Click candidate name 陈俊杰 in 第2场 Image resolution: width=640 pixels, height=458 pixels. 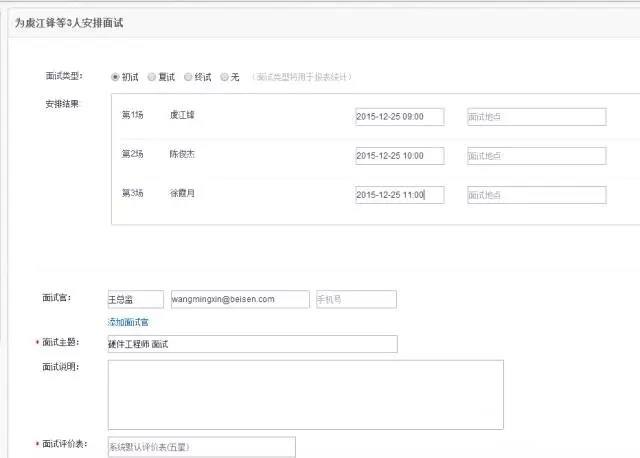point(182,154)
